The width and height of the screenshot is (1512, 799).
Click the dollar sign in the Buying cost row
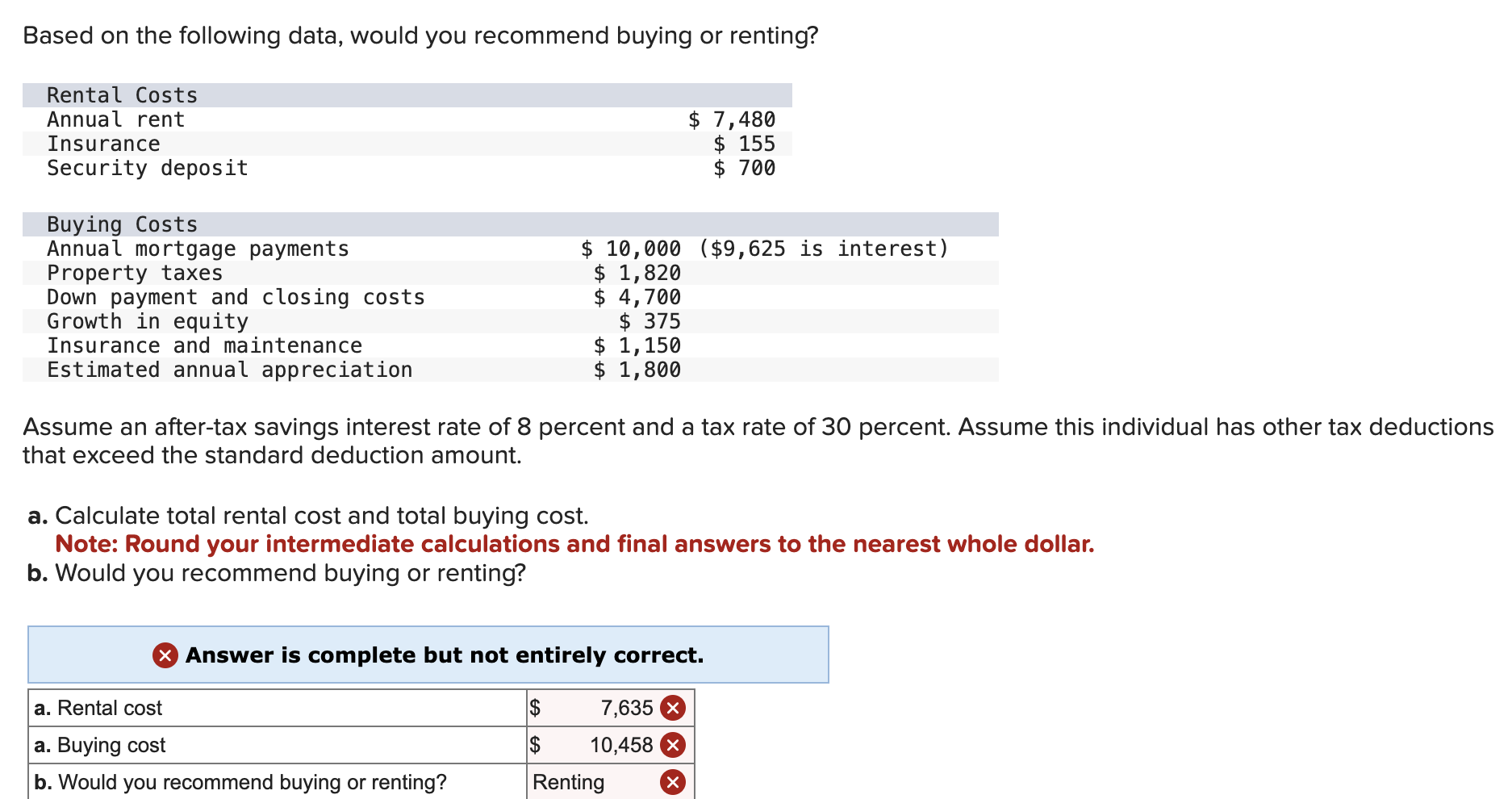click(535, 745)
